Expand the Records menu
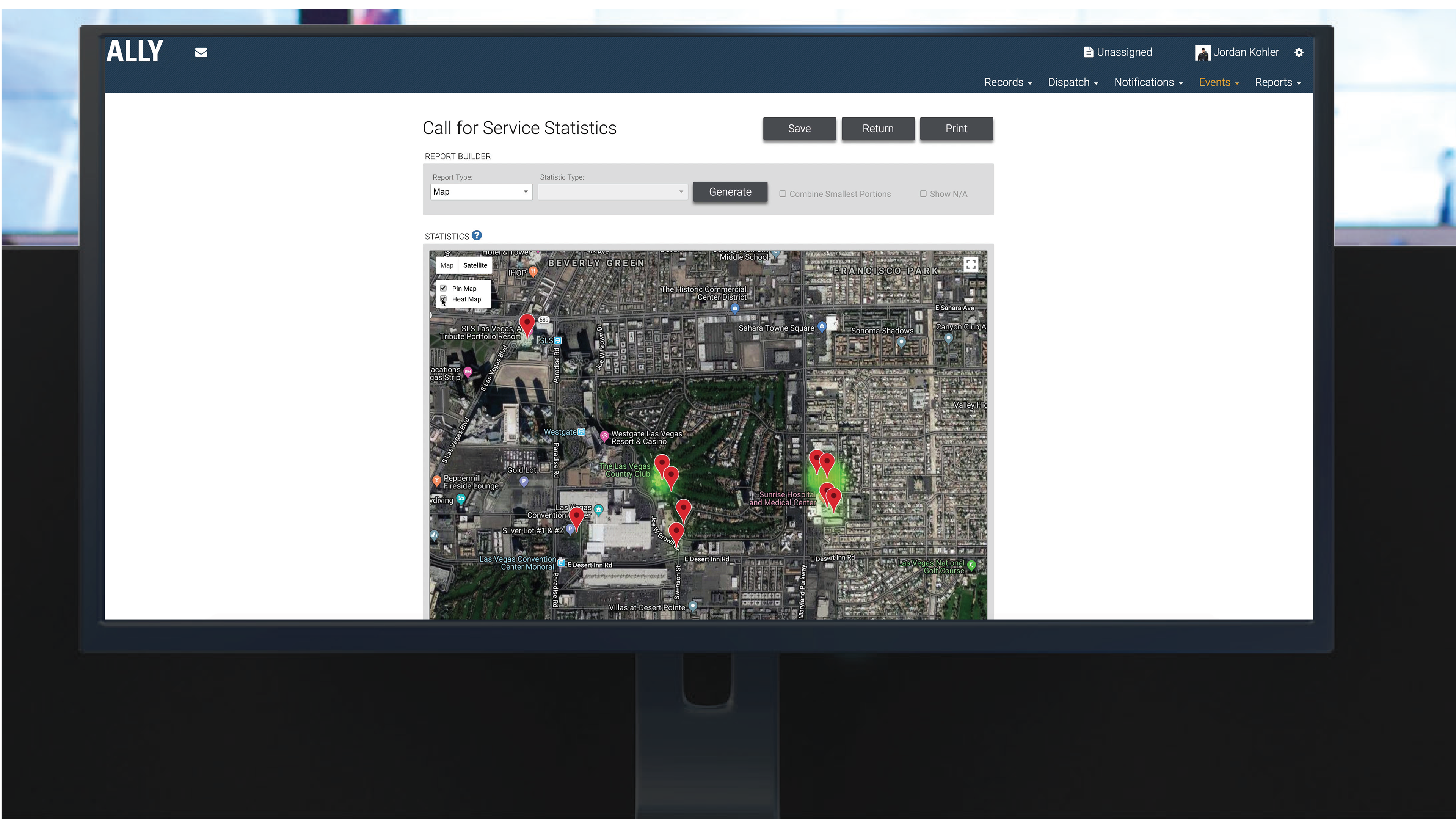The image size is (1456, 819). click(x=1008, y=83)
